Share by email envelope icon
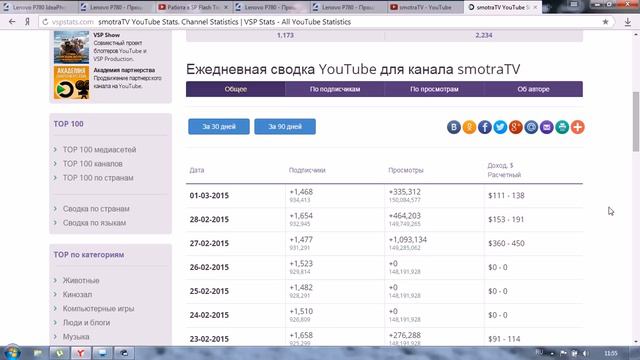 pyautogui.click(x=547, y=127)
